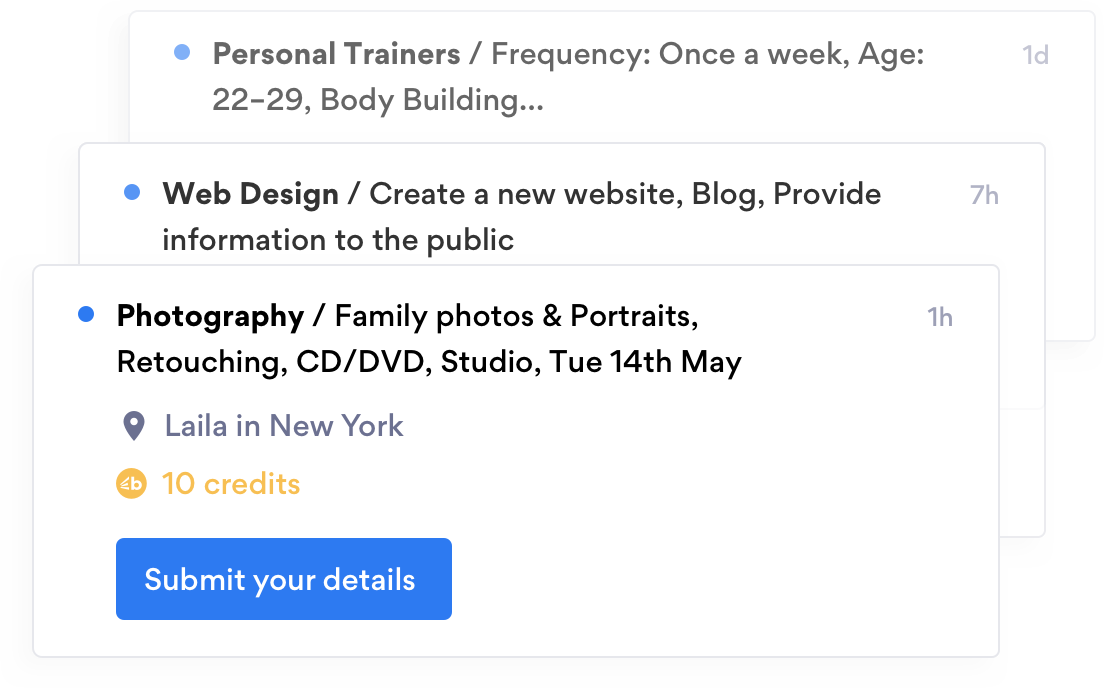Click the 1h timestamp on Photography lead
The width and height of the screenshot is (1104, 688).
point(939,318)
